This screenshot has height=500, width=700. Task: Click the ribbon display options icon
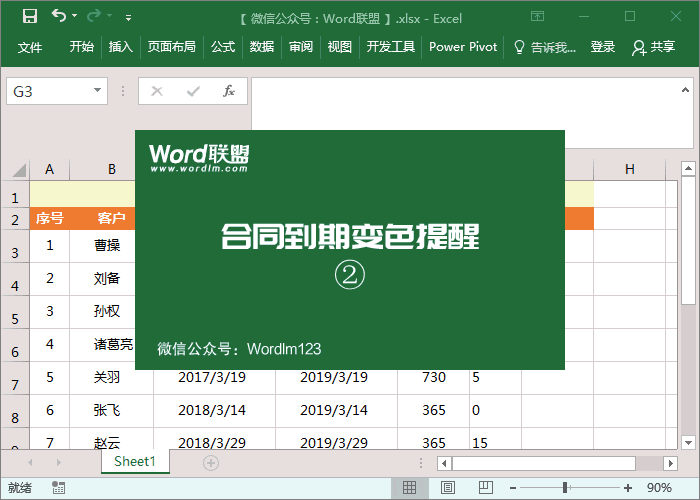tap(538, 16)
